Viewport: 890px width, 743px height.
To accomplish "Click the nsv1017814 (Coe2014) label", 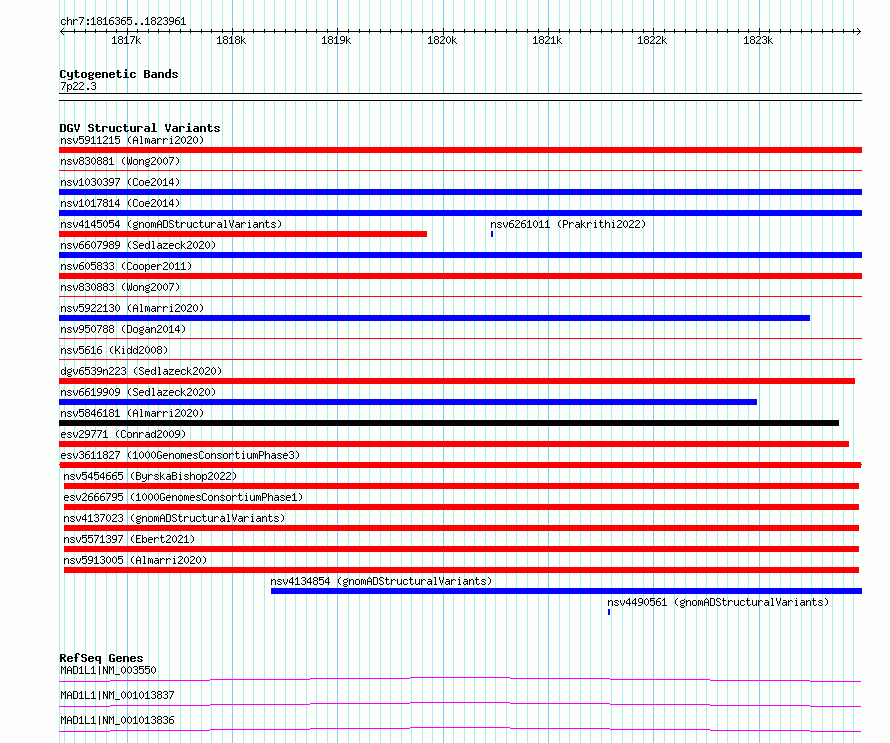I will [x=120, y=203].
